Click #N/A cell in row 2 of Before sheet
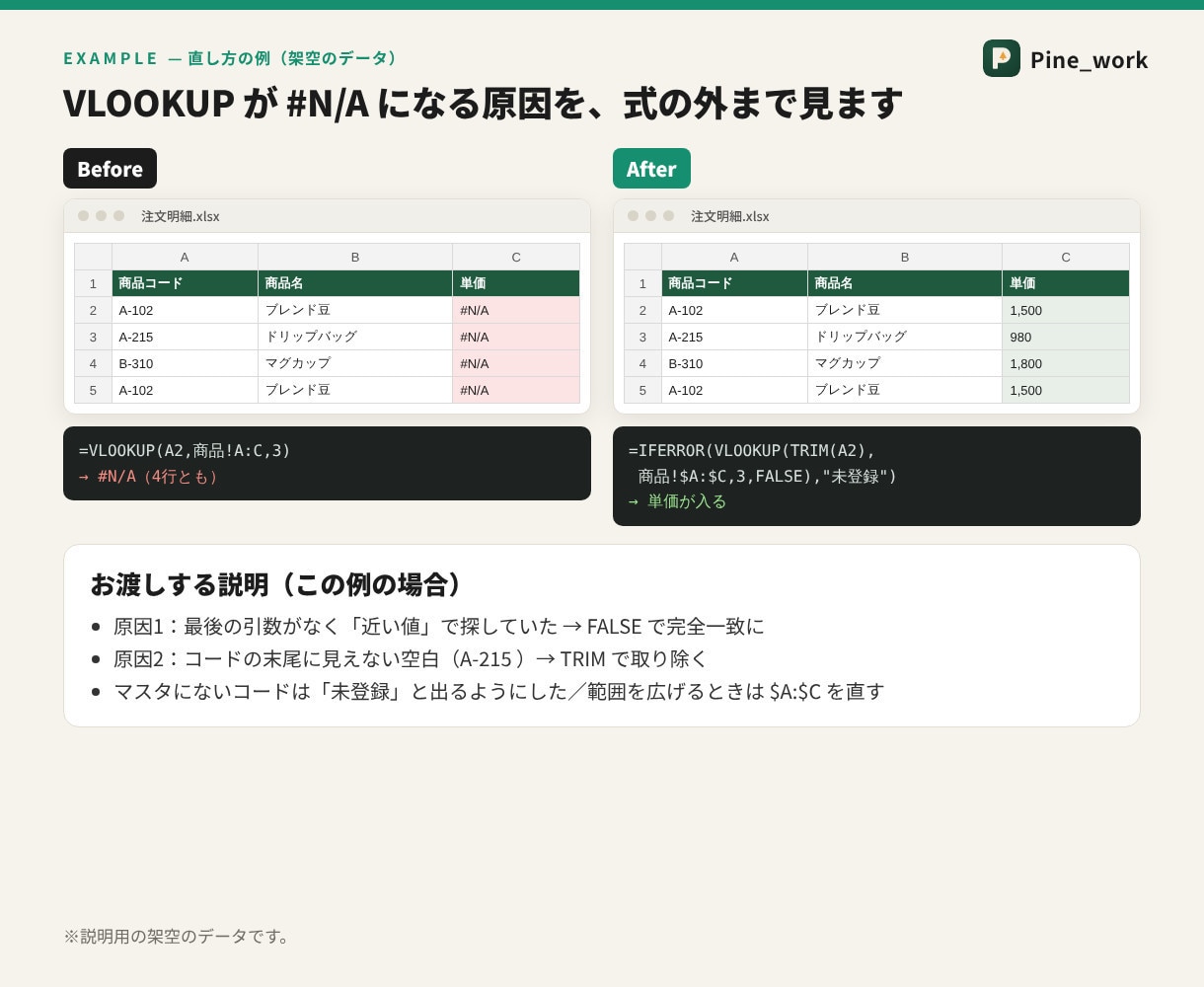The width and height of the screenshot is (1204, 987). [x=516, y=310]
